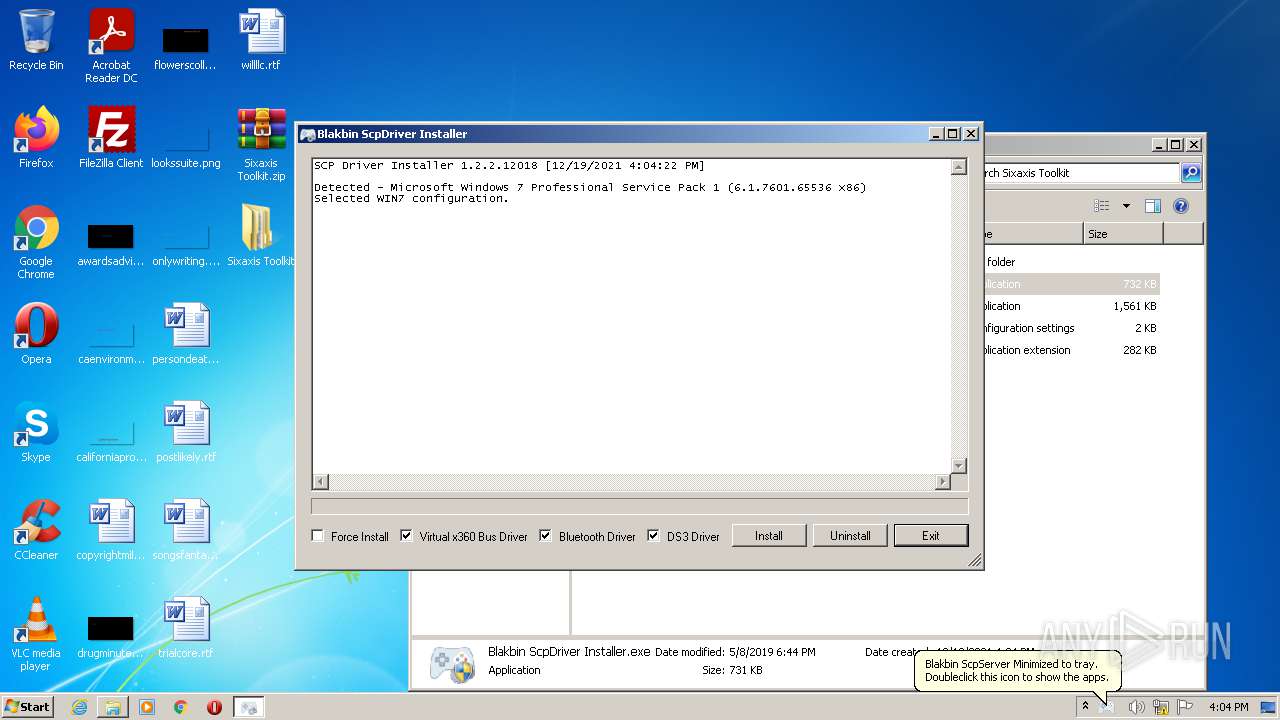
Task: Uncheck Virtual x360 Bus Driver
Action: coord(406,536)
